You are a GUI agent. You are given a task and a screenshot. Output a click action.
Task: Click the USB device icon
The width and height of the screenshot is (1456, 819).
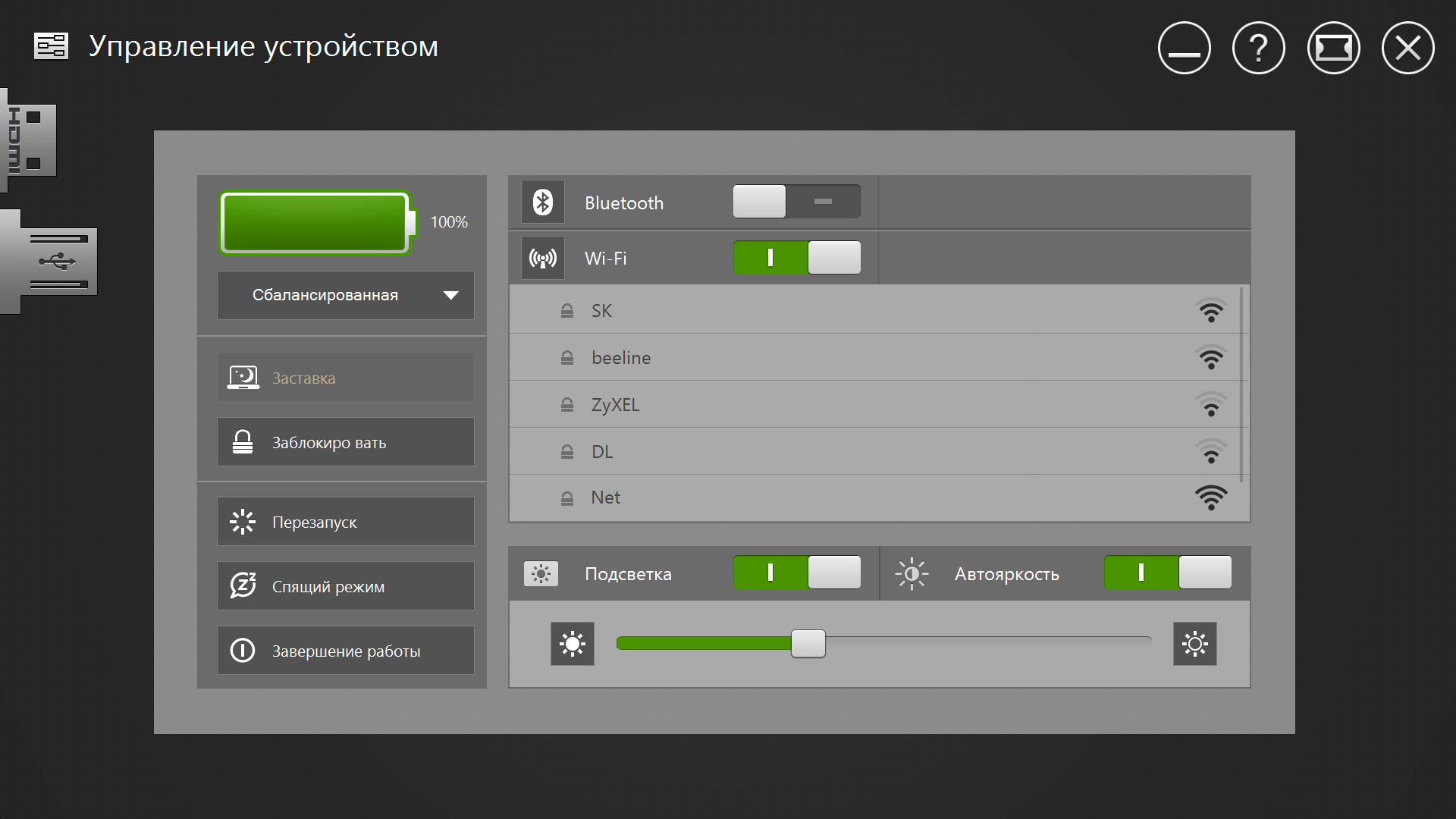[50, 261]
